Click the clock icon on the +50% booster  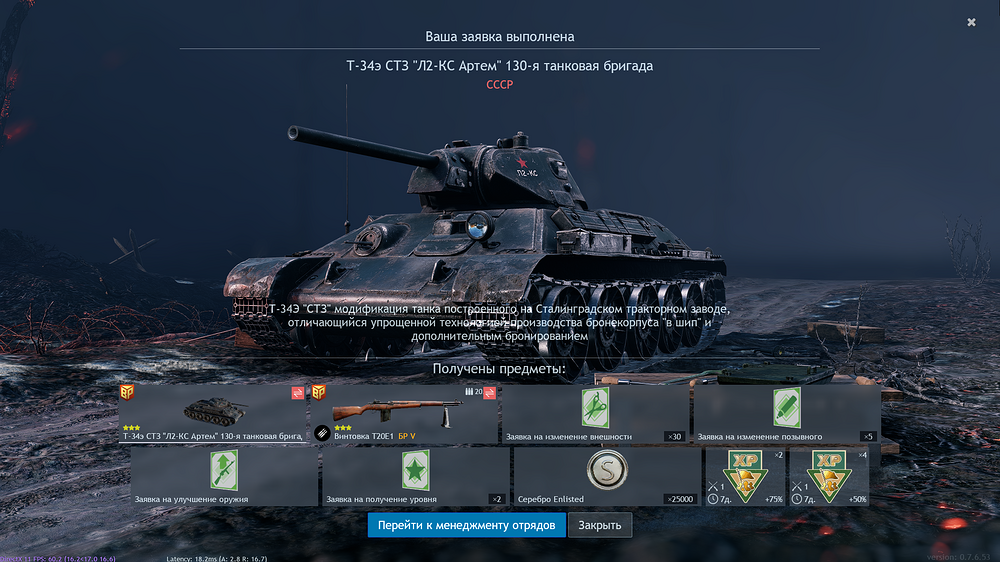coord(797,499)
